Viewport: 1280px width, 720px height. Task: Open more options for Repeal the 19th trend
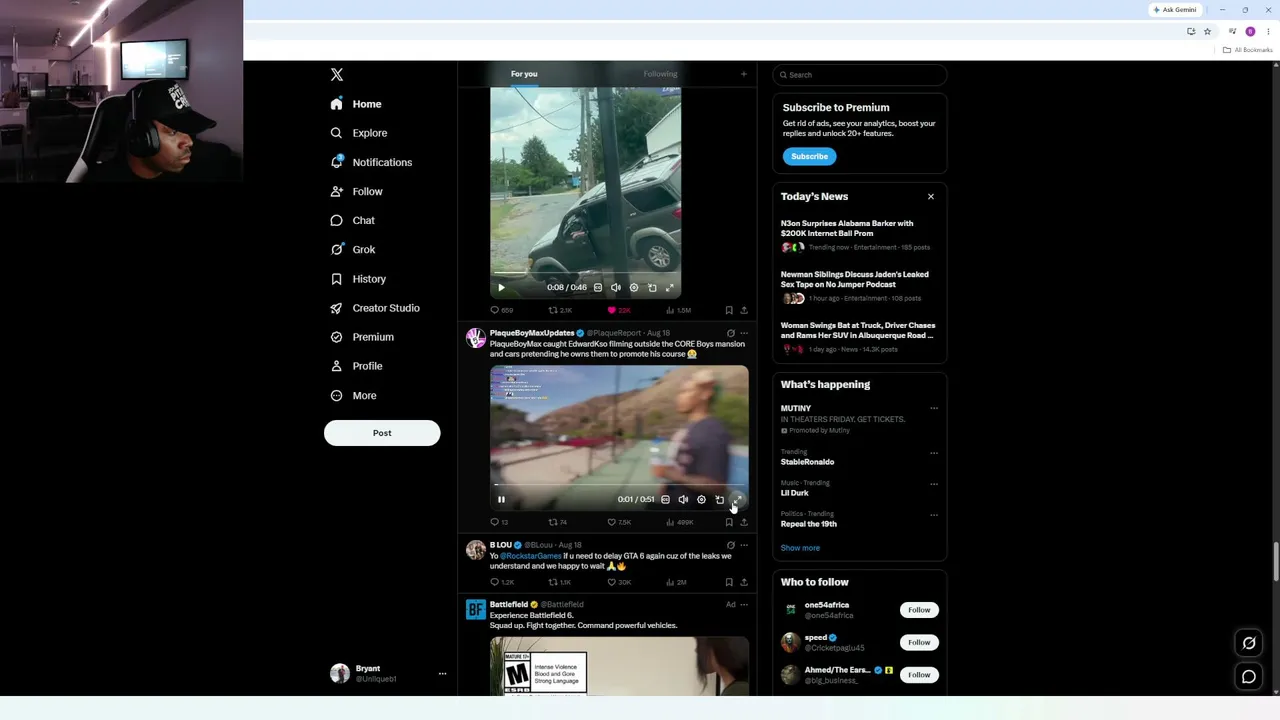pos(934,515)
